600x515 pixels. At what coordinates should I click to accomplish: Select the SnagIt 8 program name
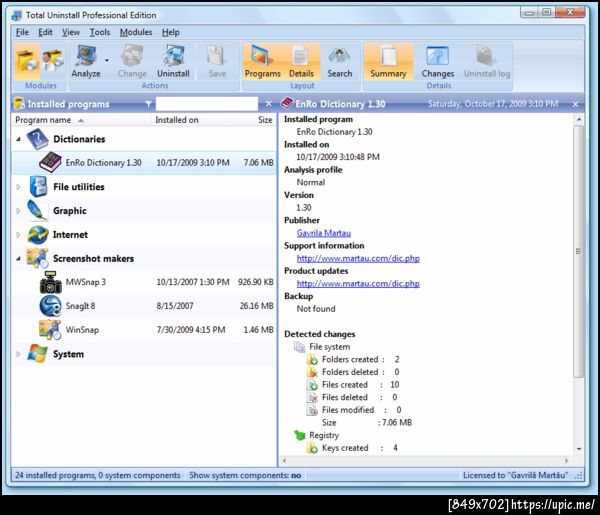click(80, 306)
